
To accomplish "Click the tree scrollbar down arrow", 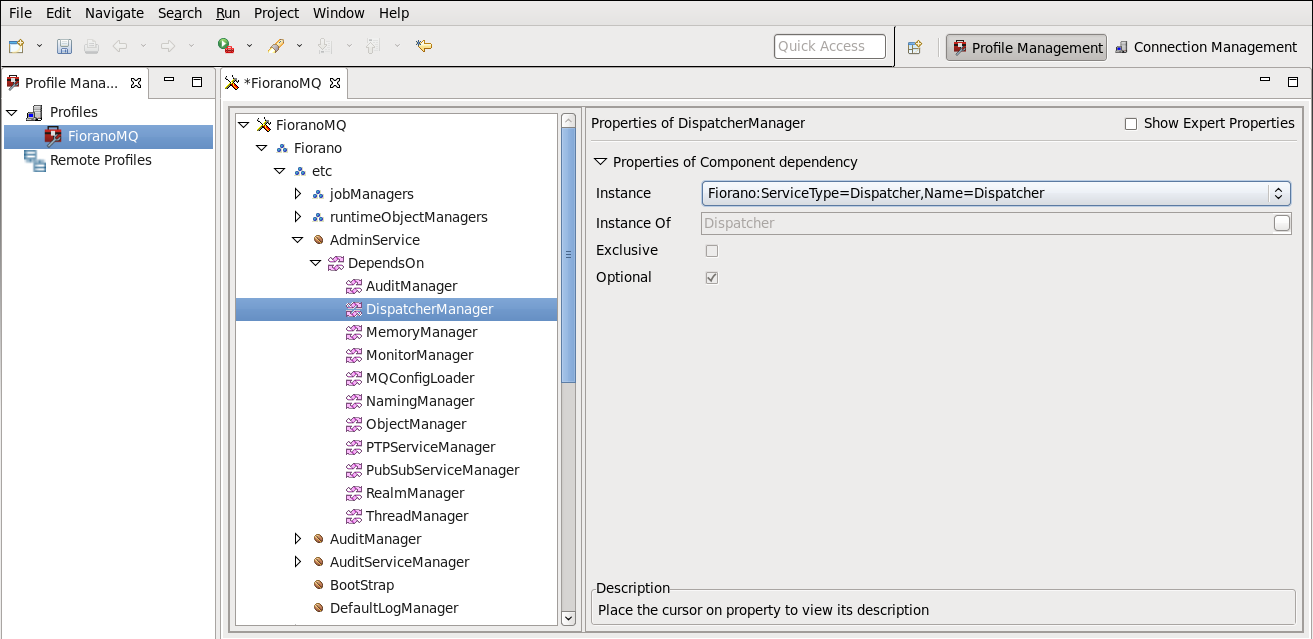I will coord(569,618).
